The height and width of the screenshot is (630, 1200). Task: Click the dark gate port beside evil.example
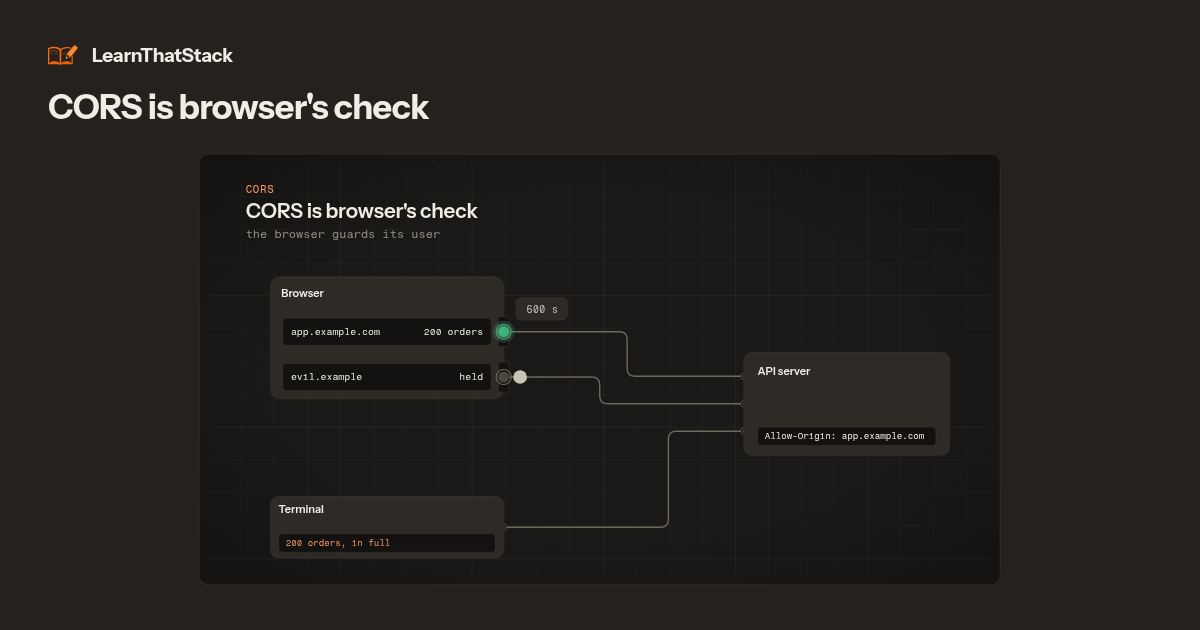coord(504,377)
